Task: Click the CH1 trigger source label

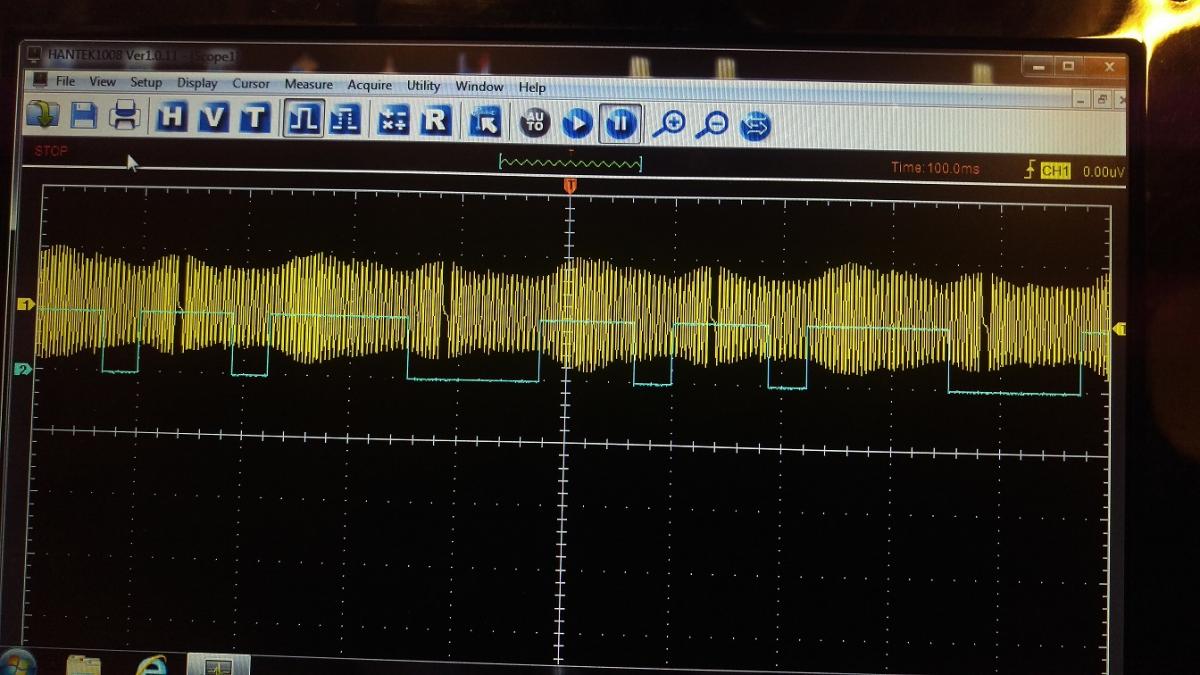Action: [x=1055, y=171]
